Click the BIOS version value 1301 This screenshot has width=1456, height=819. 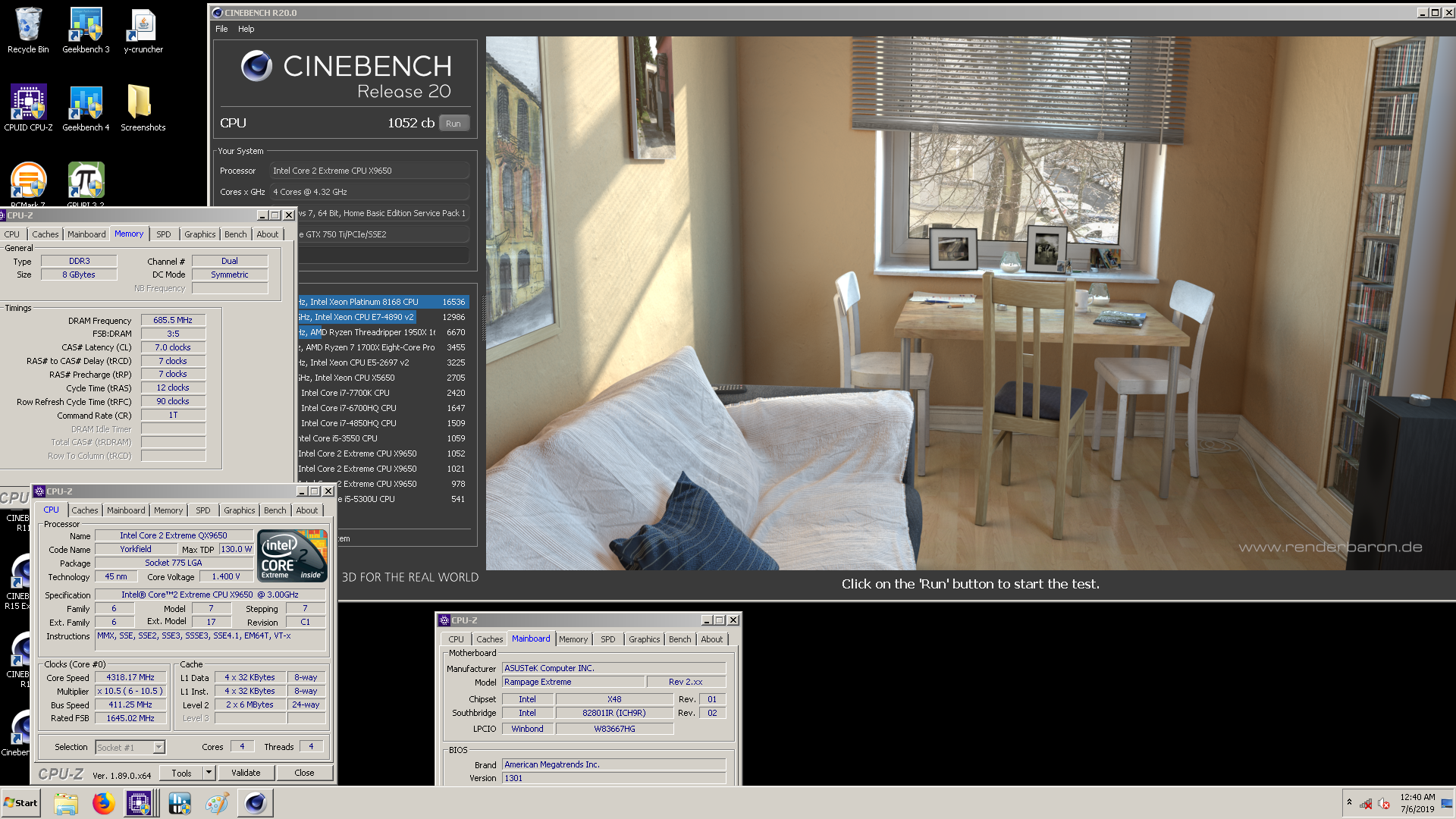coord(613,778)
